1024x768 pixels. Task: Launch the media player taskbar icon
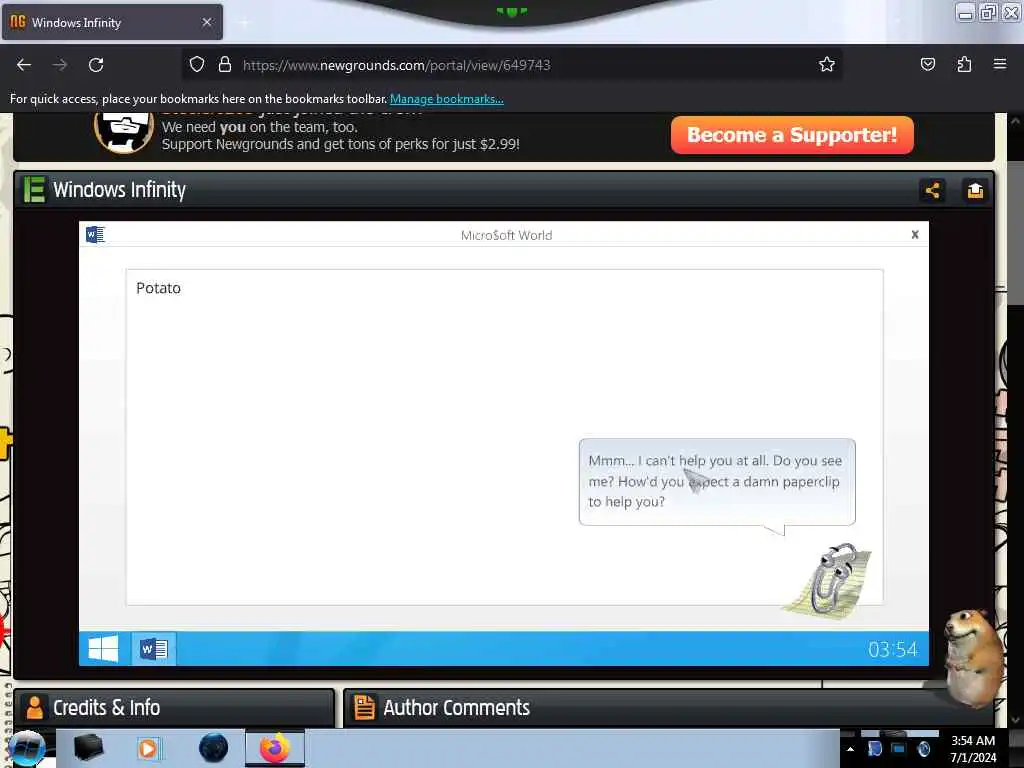tap(148, 748)
